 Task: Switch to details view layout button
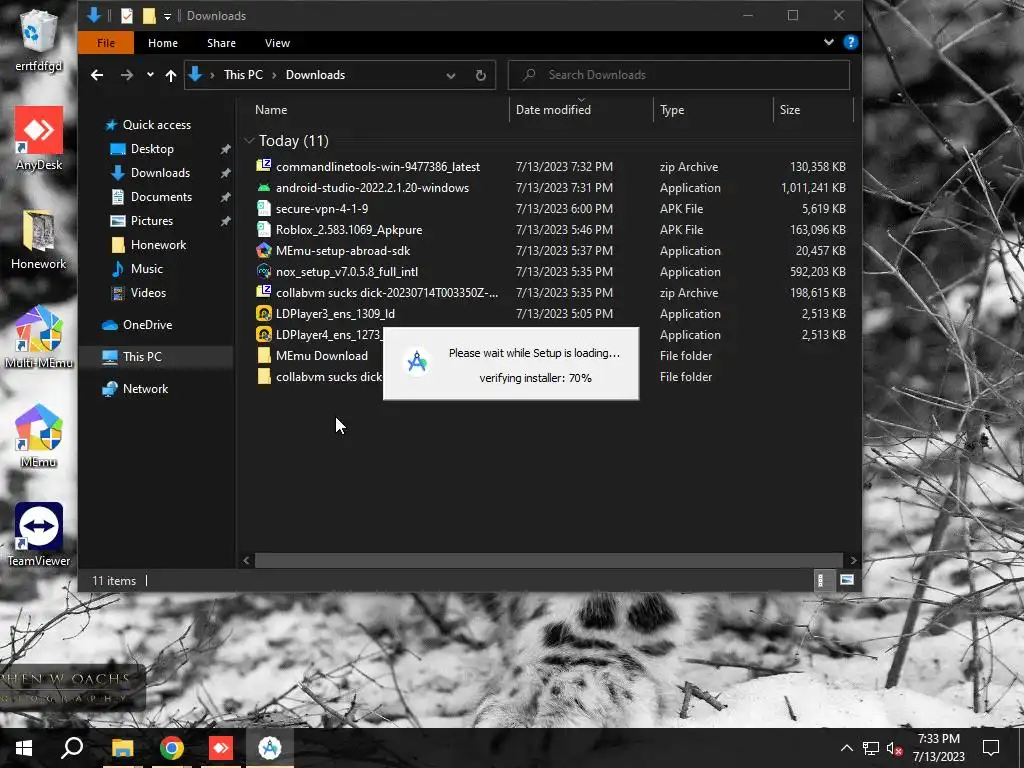click(x=822, y=580)
